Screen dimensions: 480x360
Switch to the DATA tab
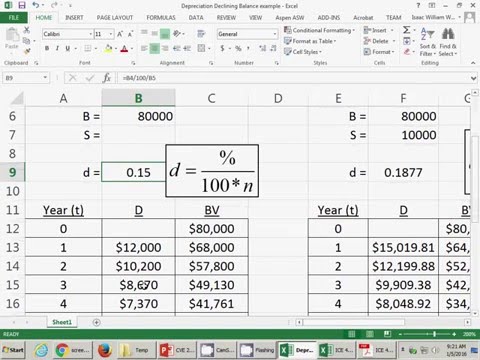pos(196,17)
